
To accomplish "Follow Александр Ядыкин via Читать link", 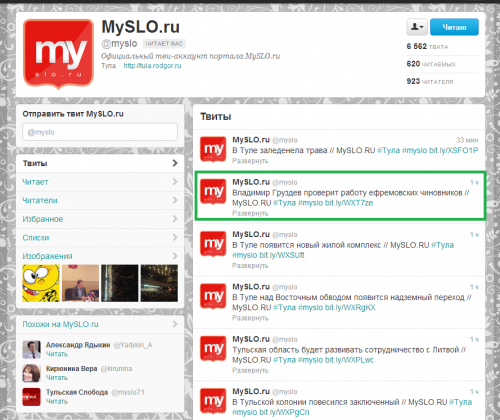I will [x=57, y=354].
